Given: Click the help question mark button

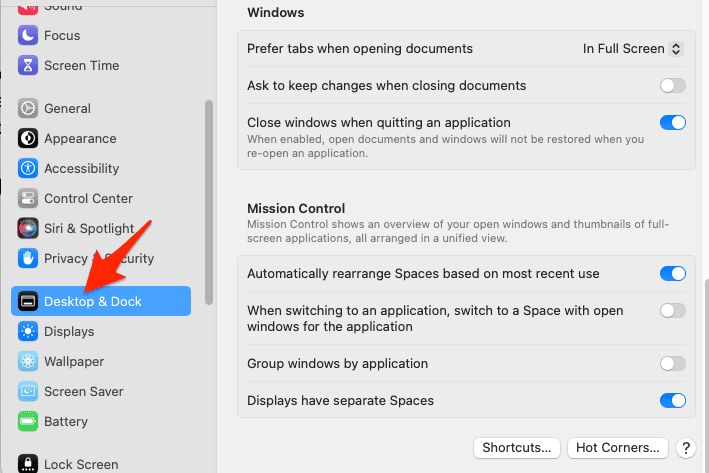Looking at the screenshot, I should click(686, 448).
